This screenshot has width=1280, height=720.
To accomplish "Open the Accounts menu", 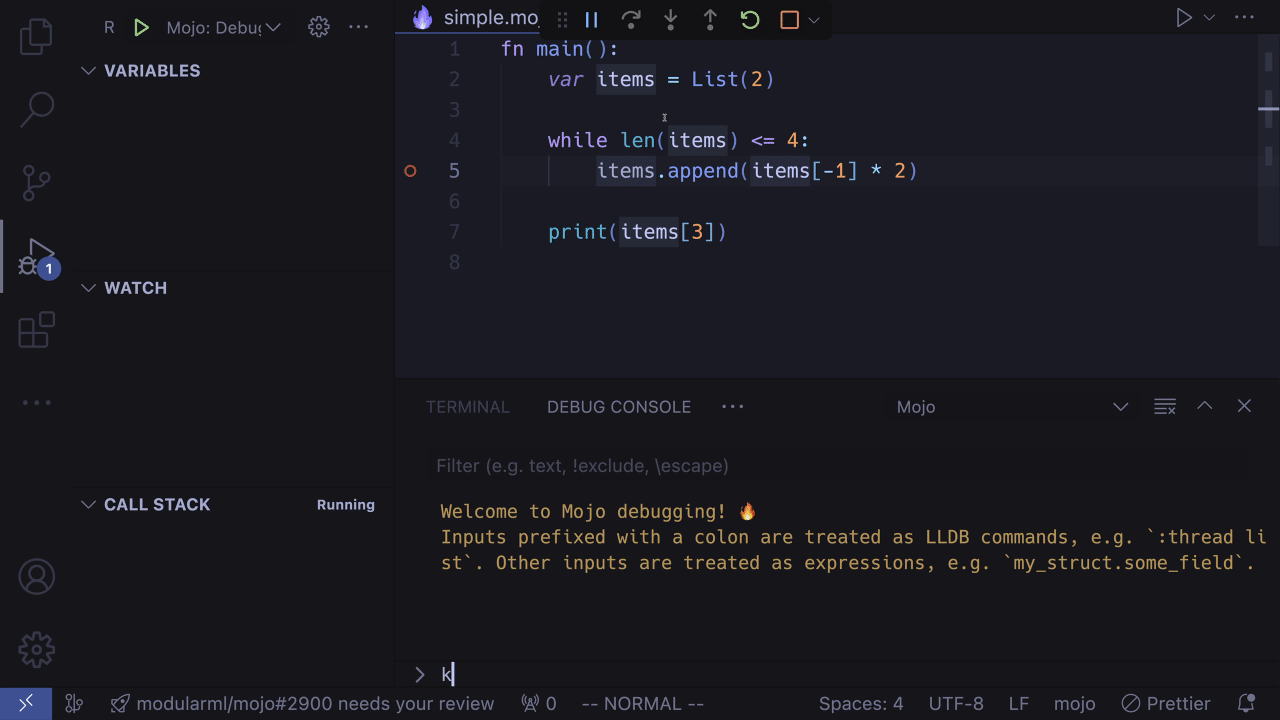I will (x=36, y=577).
